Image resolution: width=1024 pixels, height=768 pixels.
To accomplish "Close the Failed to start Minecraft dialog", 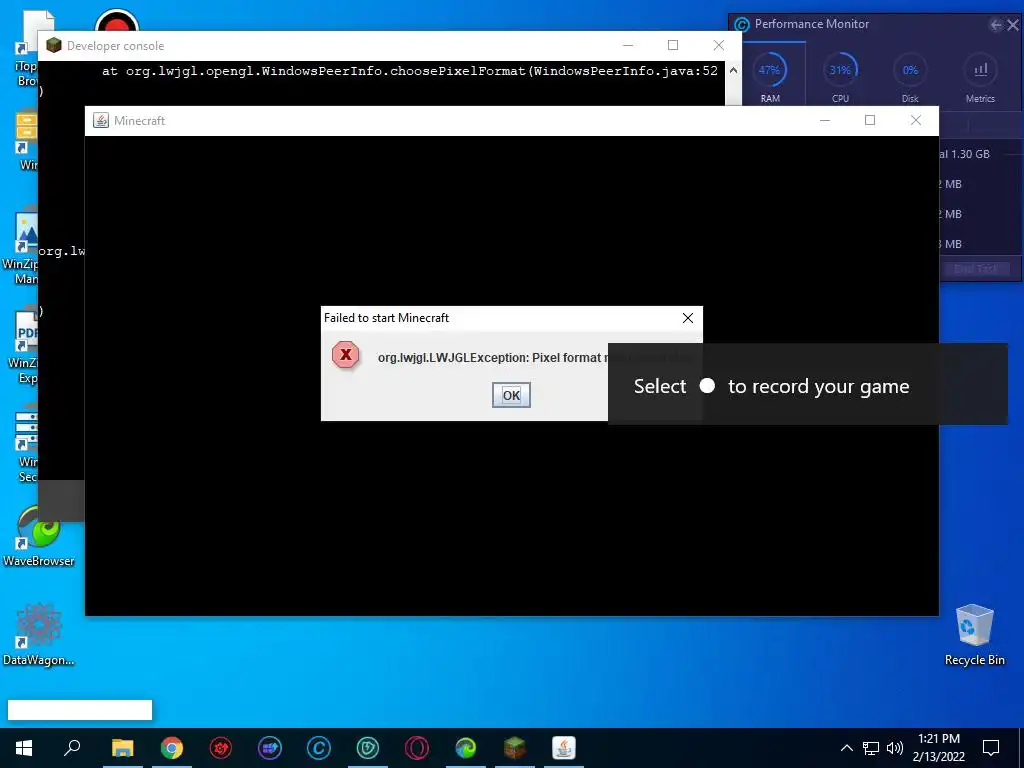I will (x=688, y=318).
